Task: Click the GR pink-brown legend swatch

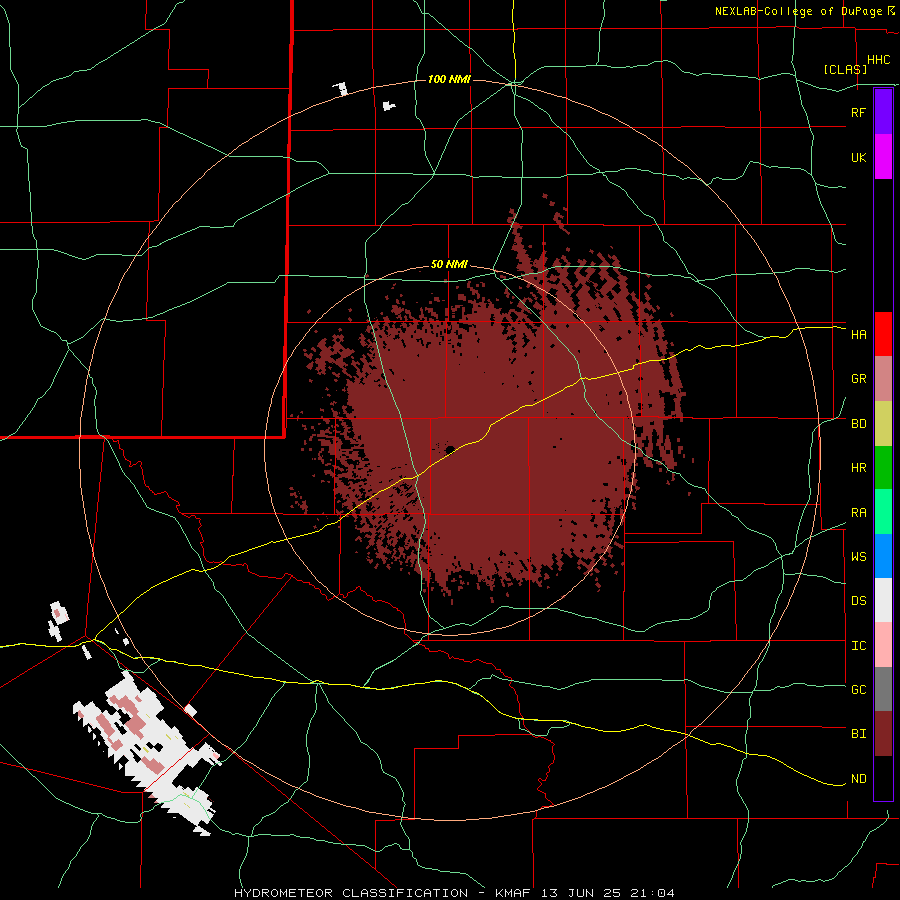Action: (x=883, y=379)
